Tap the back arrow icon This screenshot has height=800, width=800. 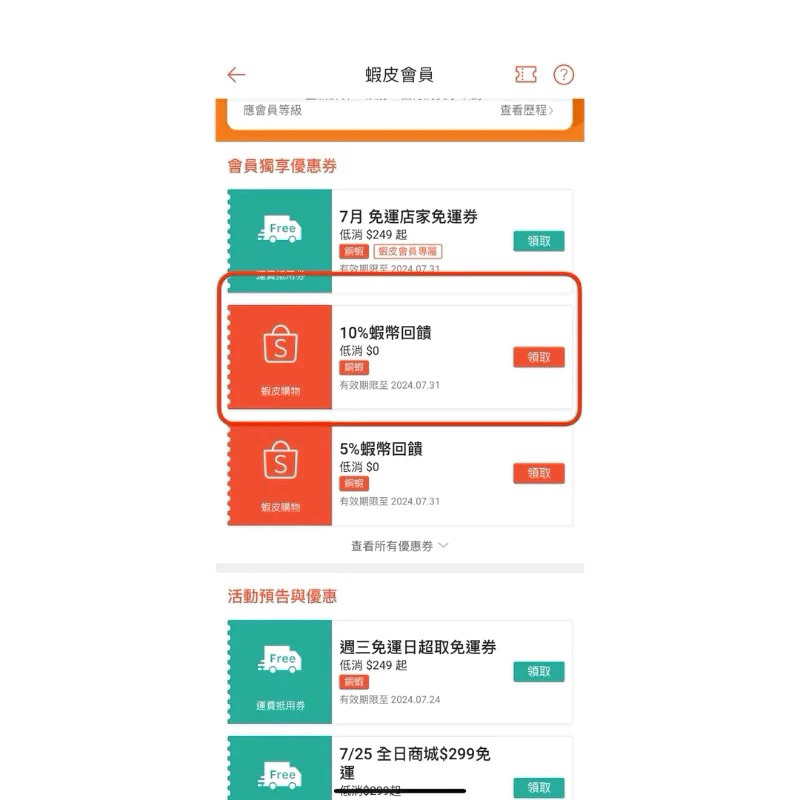coord(236,74)
